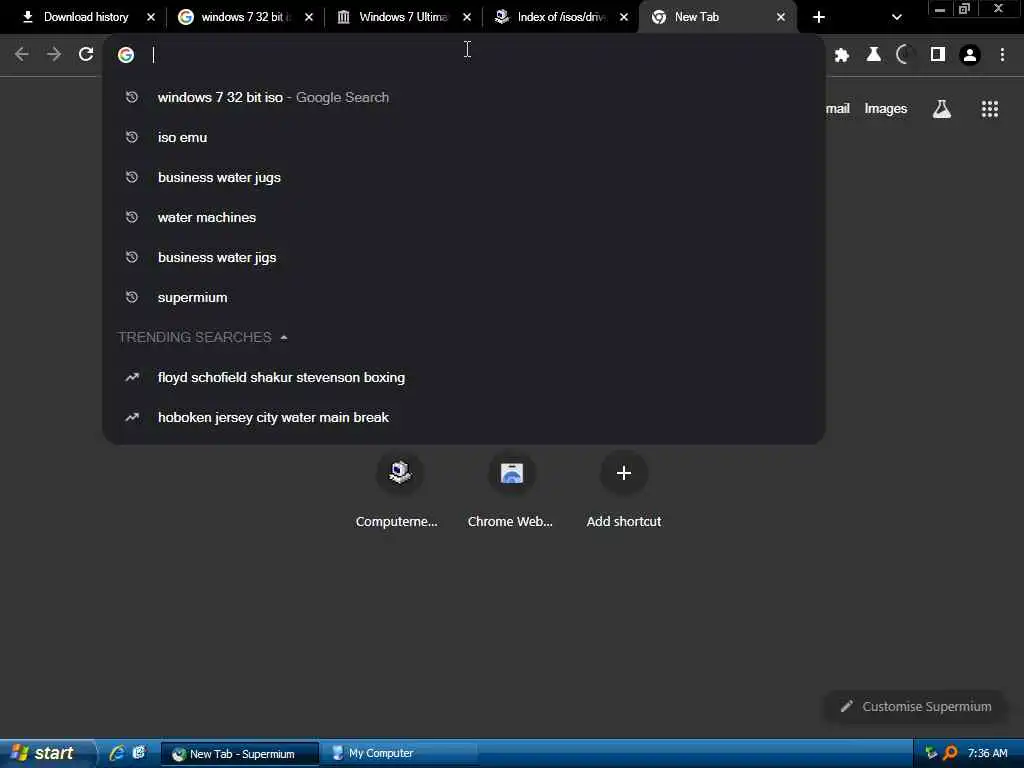The width and height of the screenshot is (1024, 768).
Task: Close the 'windows 7 32 bit' tab
Action: (309, 18)
